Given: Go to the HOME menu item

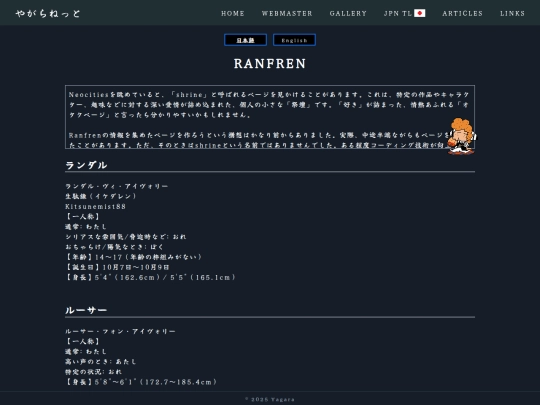Looking at the screenshot, I should click(233, 13).
